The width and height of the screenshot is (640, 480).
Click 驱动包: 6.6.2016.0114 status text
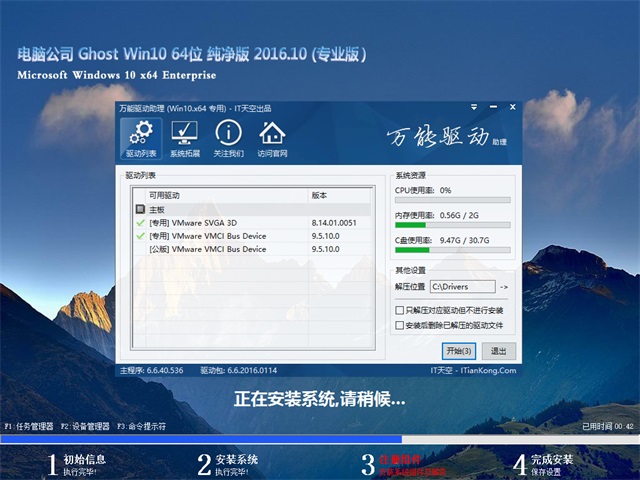tap(238, 370)
